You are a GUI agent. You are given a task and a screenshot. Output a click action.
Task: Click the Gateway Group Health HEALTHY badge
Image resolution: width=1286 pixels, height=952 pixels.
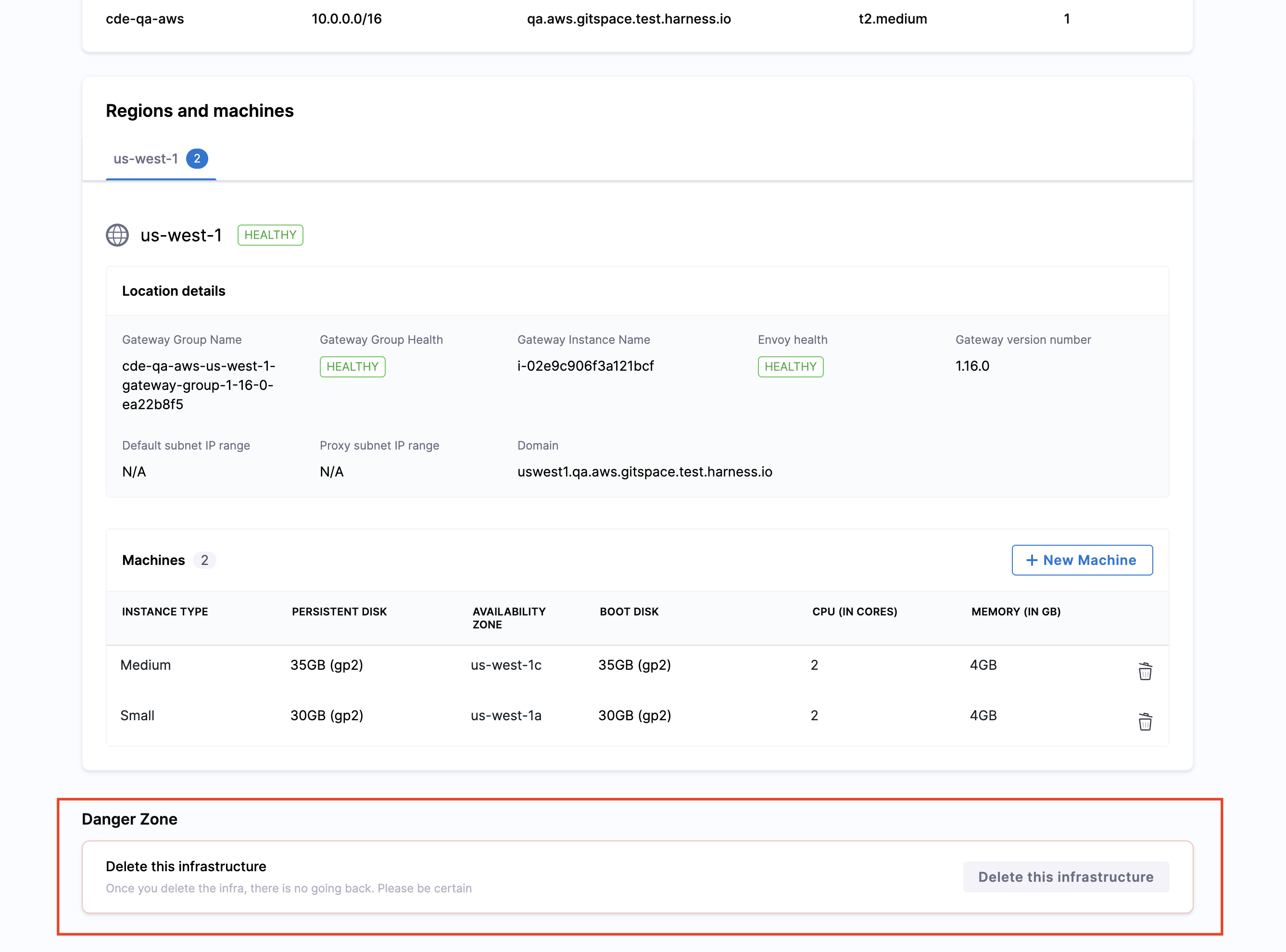(352, 366)
